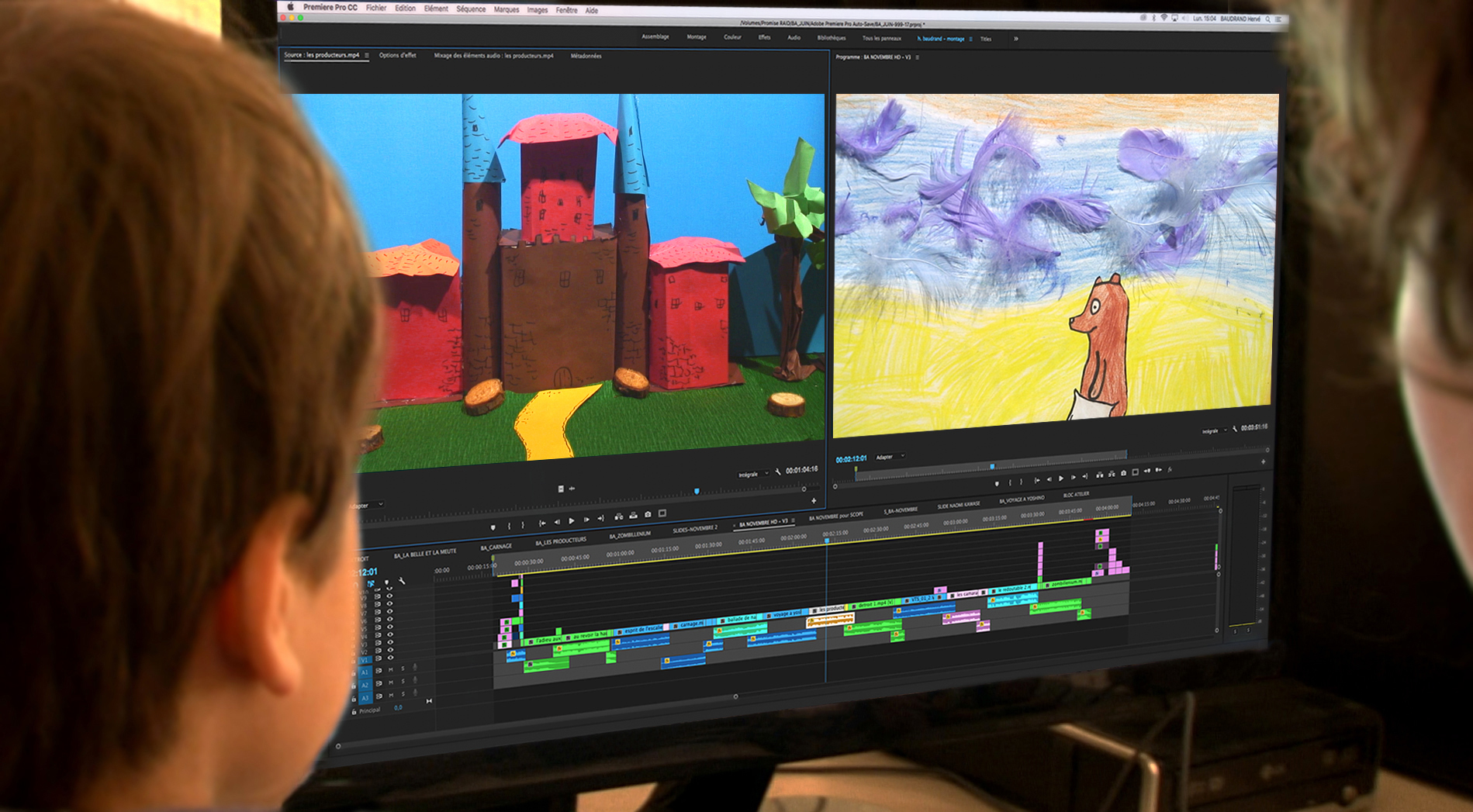This screenshot has height=812, width=1473.
Task: Open Source monitor settings wrench
Action: (x=778, y=472)
